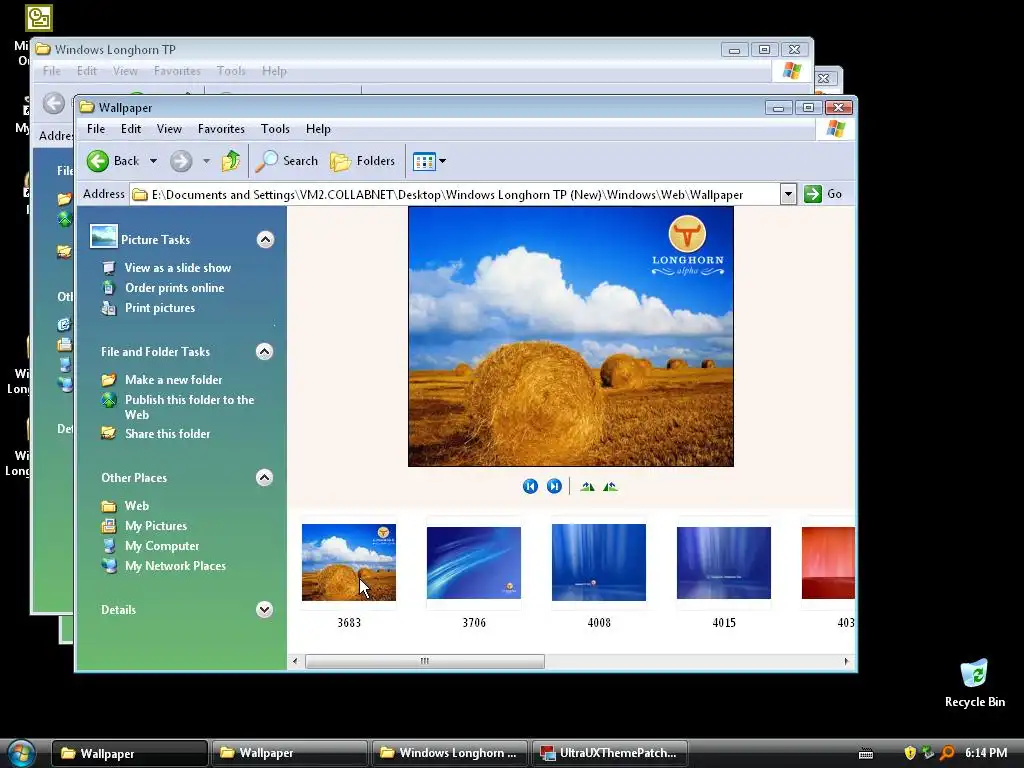Click the Publish to Web globe icon
The width and height of the screenshot is (1024, 768).
109,400
